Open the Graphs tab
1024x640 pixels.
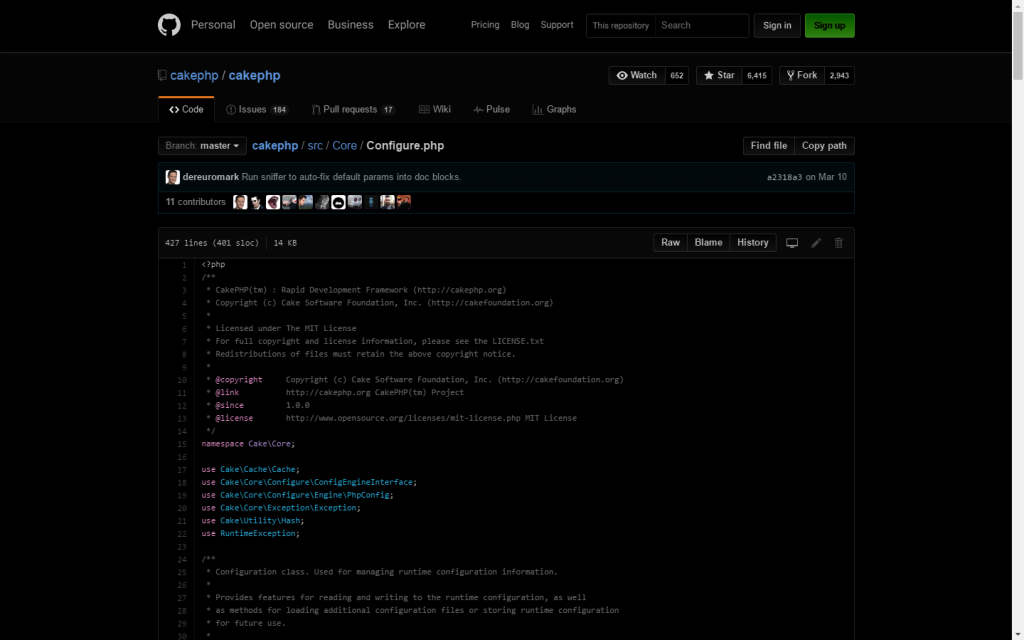click(554, 110)
